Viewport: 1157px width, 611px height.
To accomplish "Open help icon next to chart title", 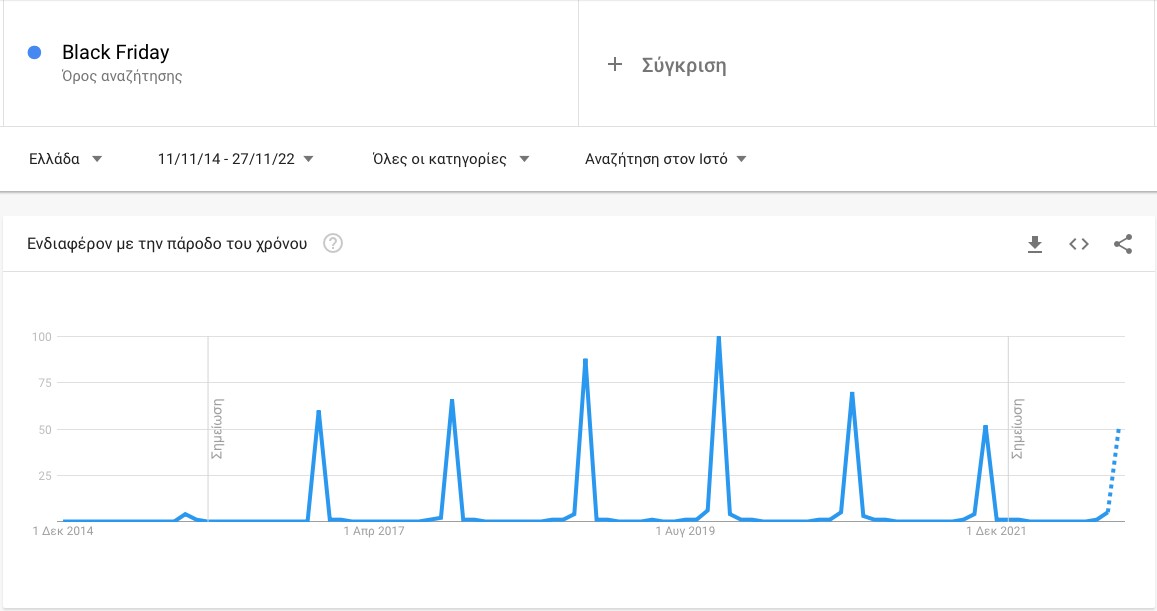I will tap(333, 244).
